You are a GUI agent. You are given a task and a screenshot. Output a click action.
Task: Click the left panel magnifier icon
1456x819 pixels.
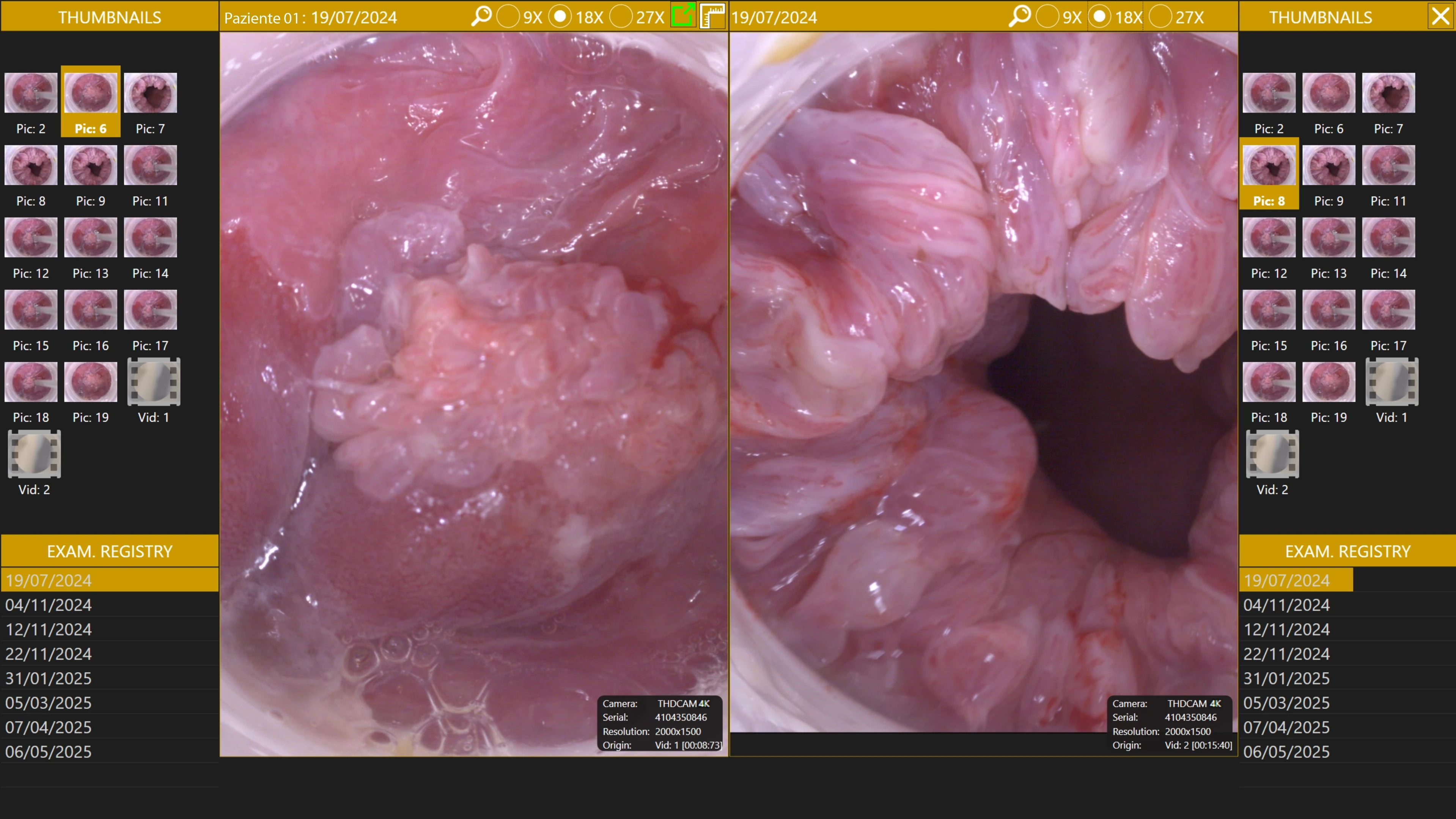(481, 16)
